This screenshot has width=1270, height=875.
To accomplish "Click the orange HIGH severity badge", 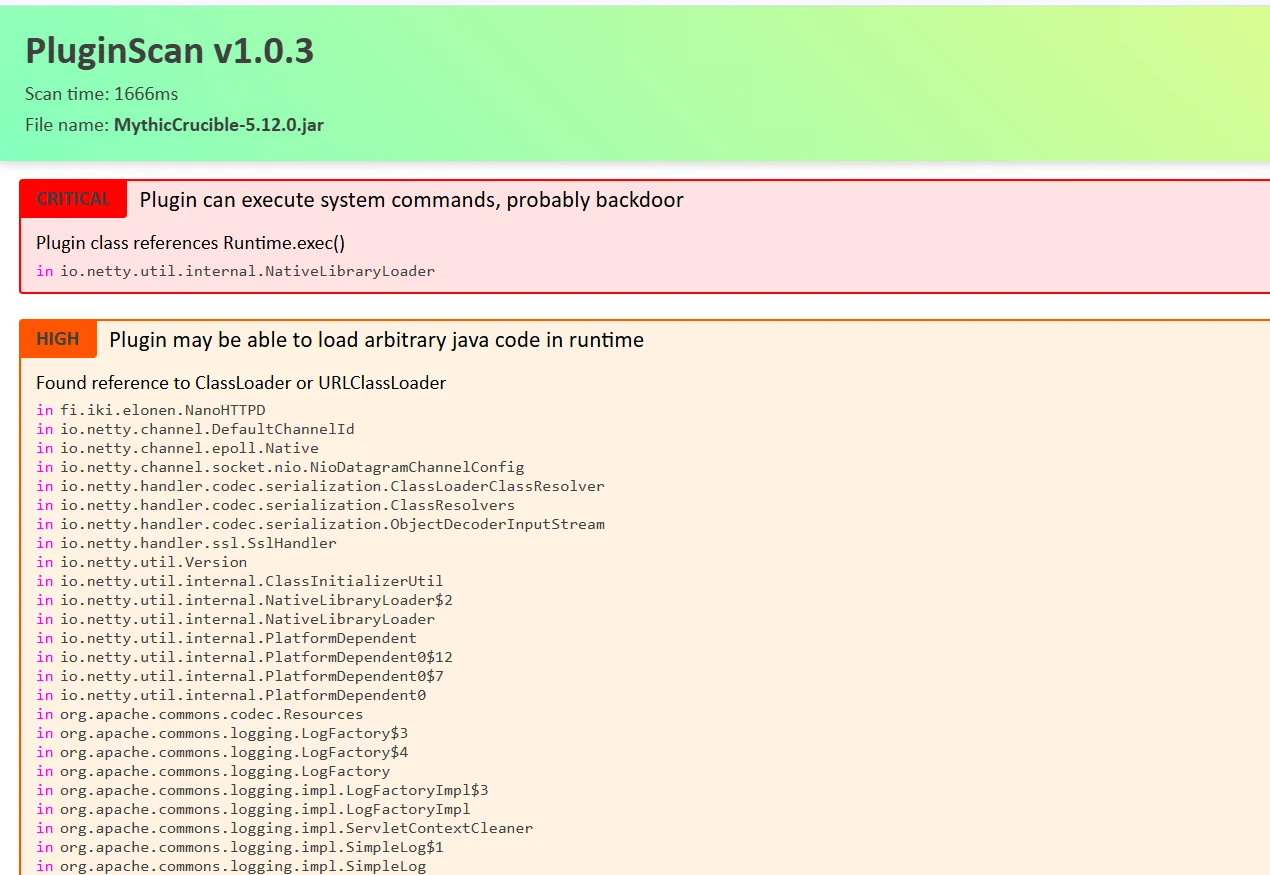I will [58, 339].
